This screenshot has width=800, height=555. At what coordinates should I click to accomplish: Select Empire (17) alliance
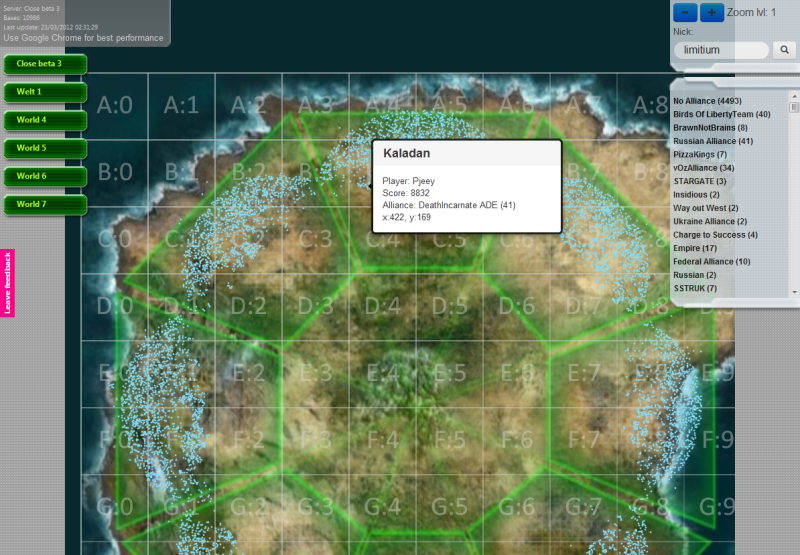[695, 248]
